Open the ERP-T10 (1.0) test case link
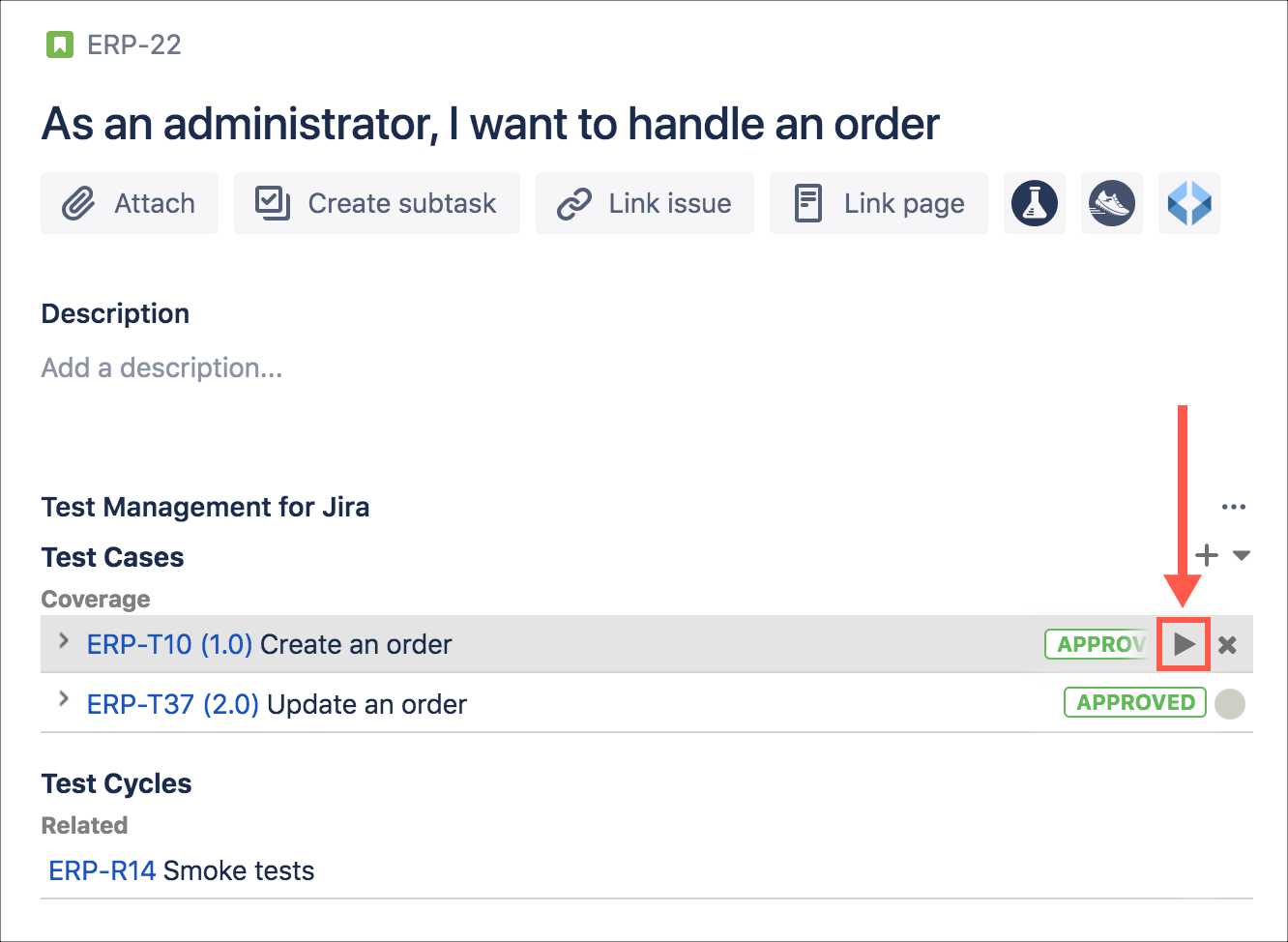Image resolution: width=1288 pixels, height=942 pixels. tap(169, 644)
